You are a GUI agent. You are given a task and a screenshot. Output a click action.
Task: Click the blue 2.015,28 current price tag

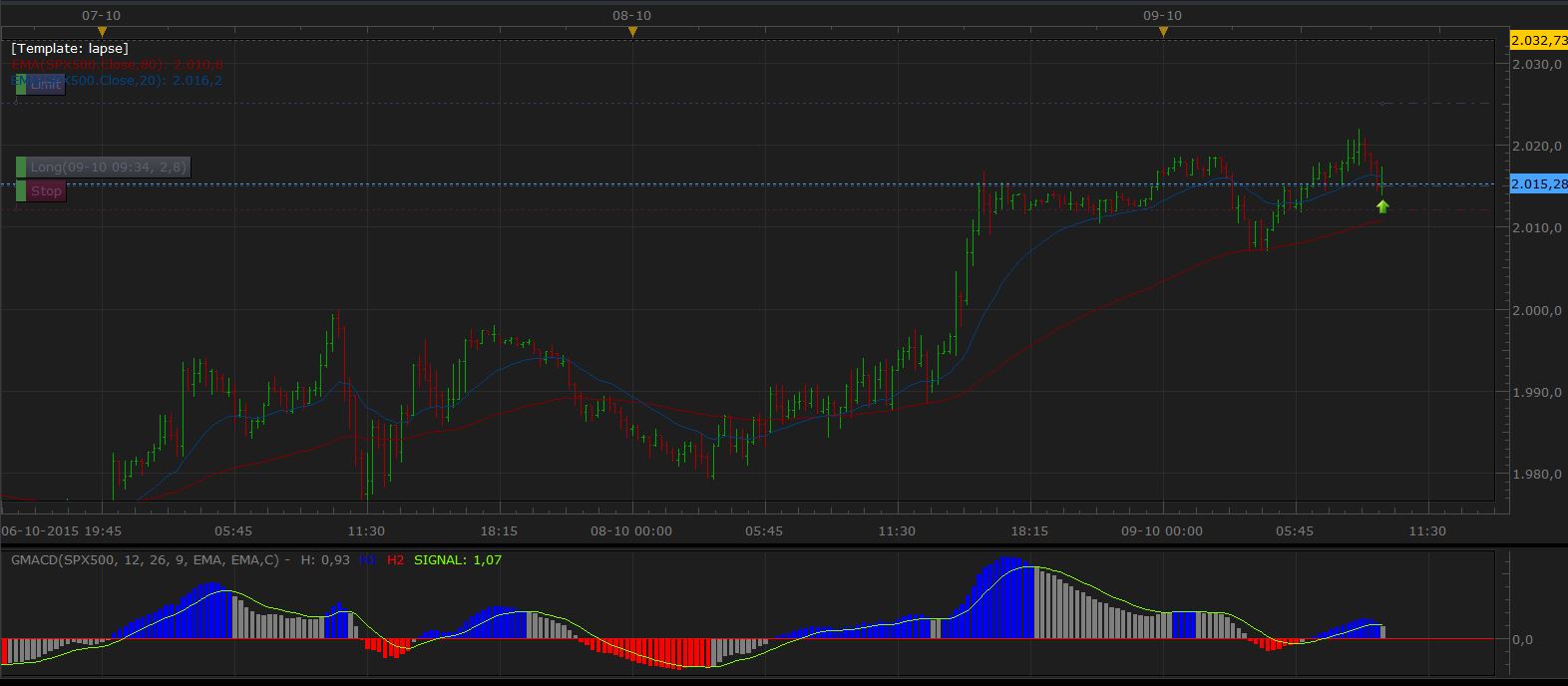pos(1538,184)
